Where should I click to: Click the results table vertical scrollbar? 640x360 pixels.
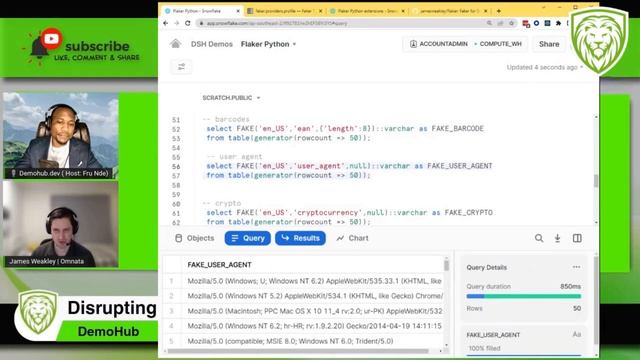[446, 265]
